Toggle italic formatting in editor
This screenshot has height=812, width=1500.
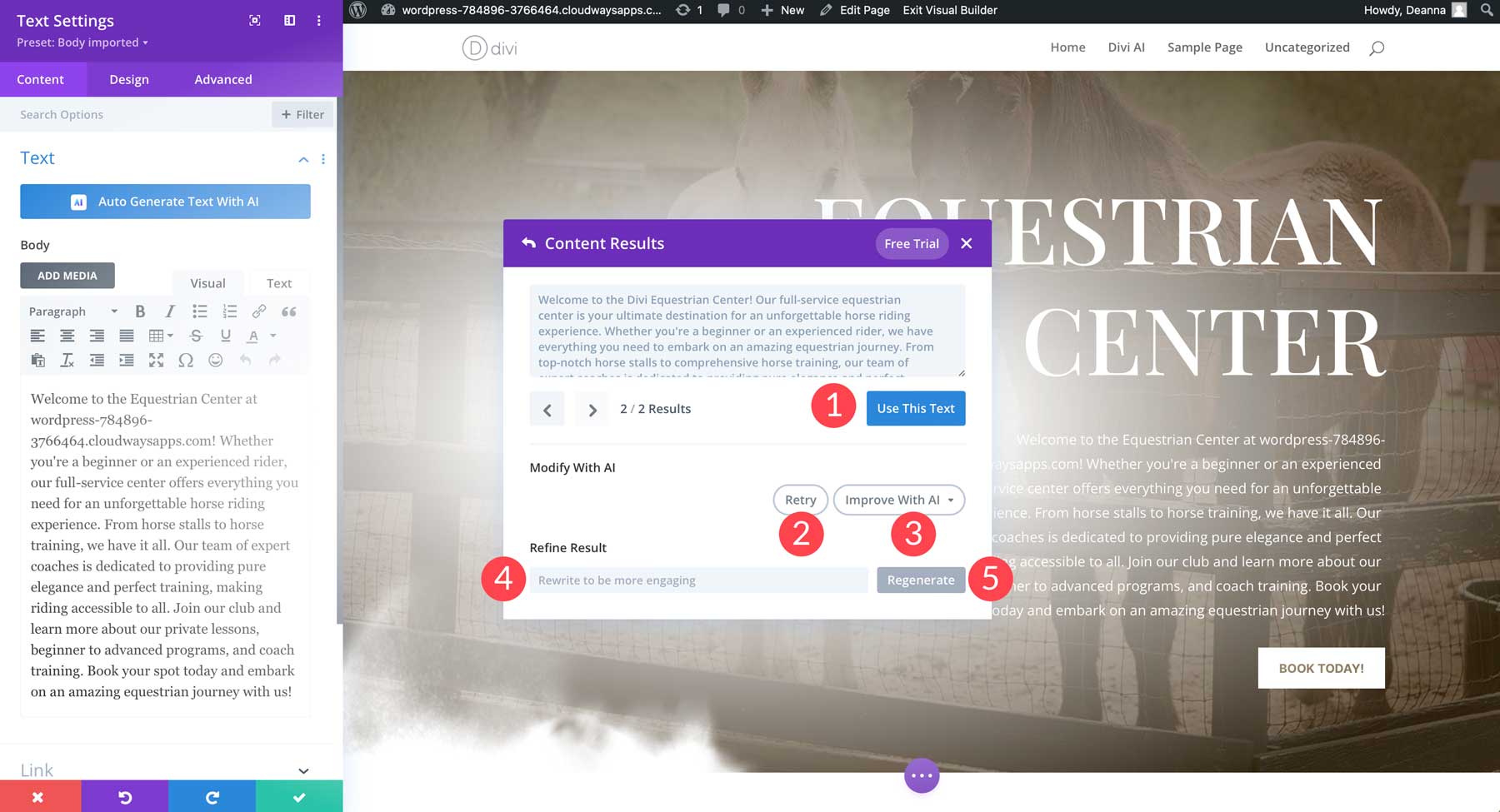click(x=170, y=311)
